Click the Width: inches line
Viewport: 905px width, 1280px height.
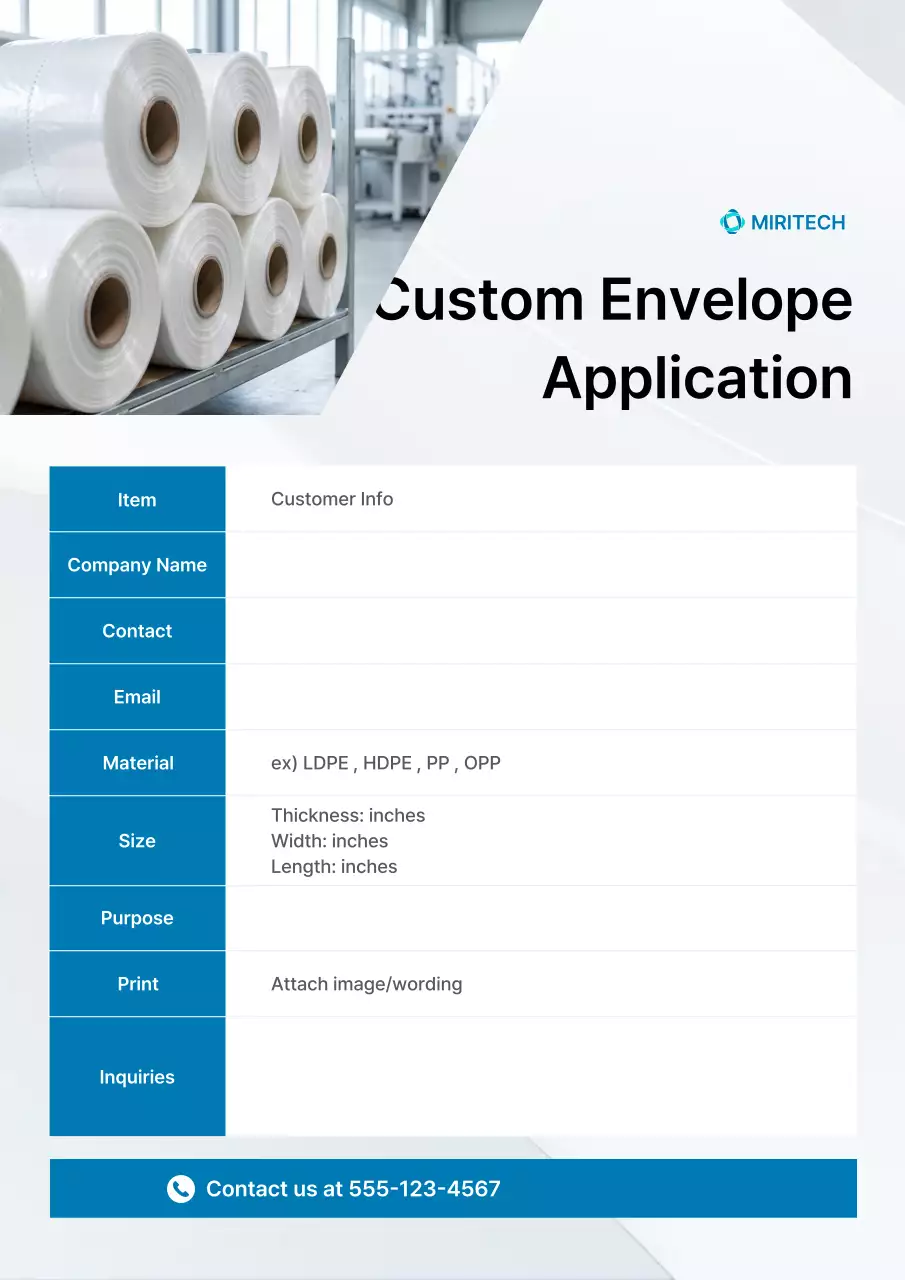pos(329,841)
